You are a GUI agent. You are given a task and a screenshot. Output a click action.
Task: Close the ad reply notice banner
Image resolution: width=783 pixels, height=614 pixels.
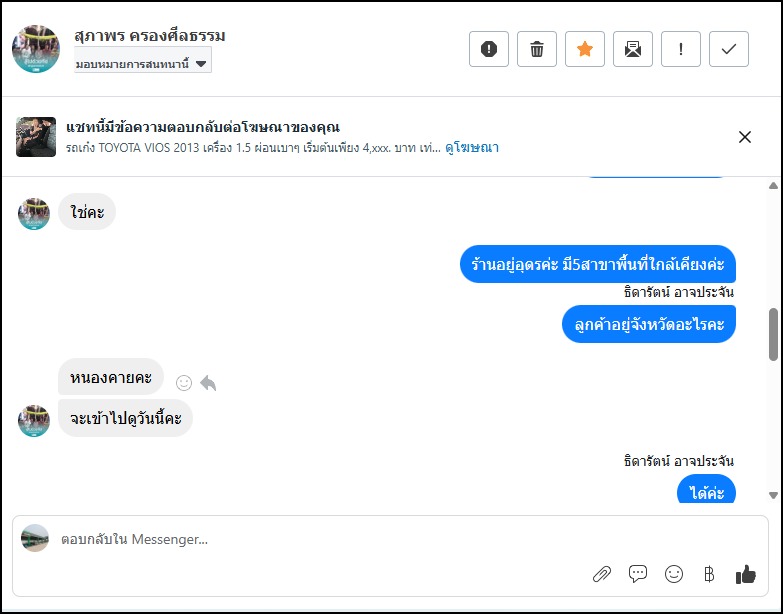[x=744, y=137]
